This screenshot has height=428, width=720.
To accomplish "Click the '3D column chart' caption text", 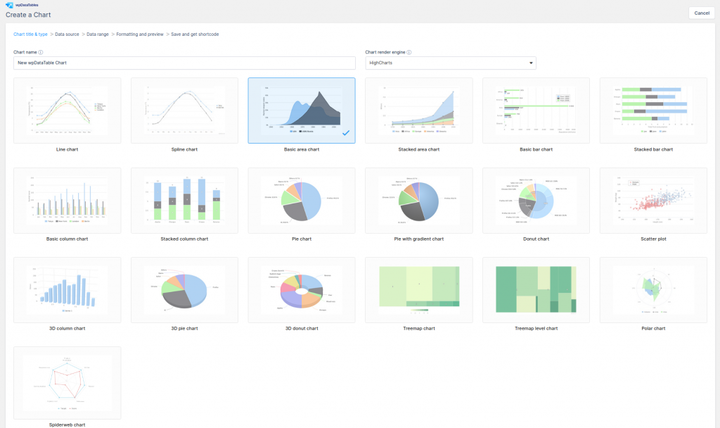I will point(67,328).
